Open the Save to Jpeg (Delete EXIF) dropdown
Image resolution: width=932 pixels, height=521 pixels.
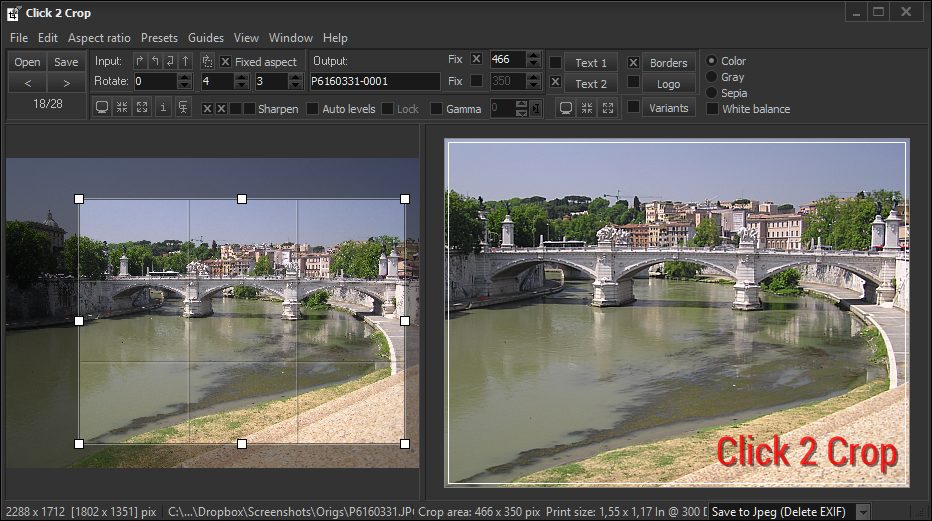tap(863, 511)
